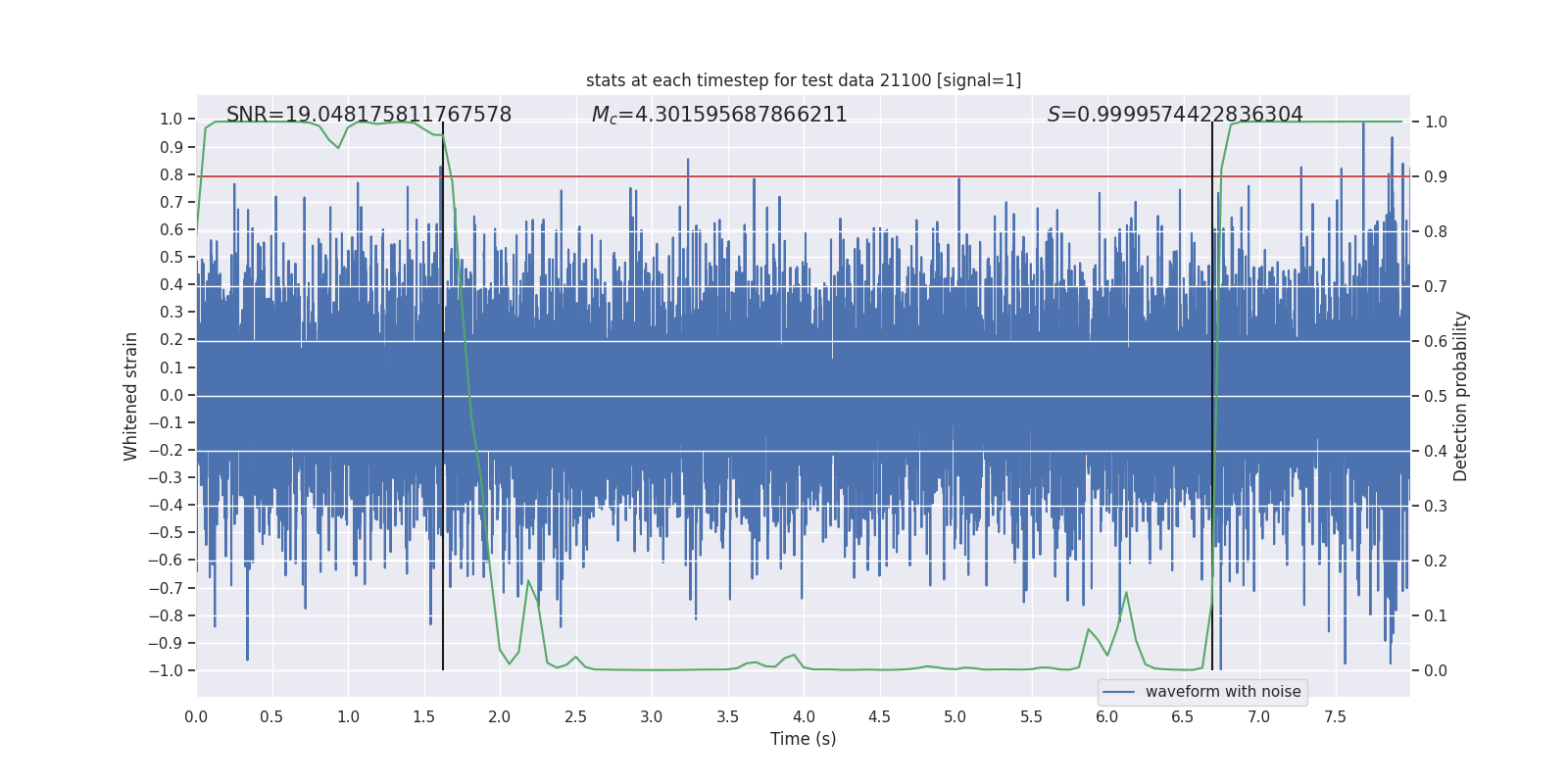Click Whitened strain tick label 0.4
Screen dimensions: 1568x784
171,285
